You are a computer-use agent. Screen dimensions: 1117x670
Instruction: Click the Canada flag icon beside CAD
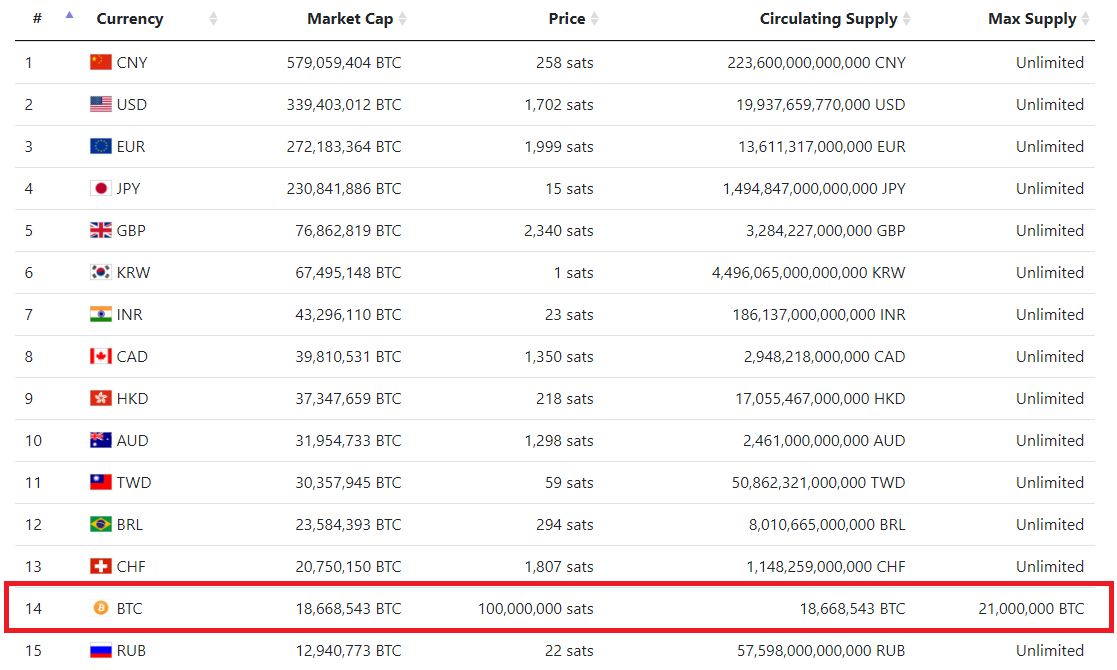tap(100, 357)
